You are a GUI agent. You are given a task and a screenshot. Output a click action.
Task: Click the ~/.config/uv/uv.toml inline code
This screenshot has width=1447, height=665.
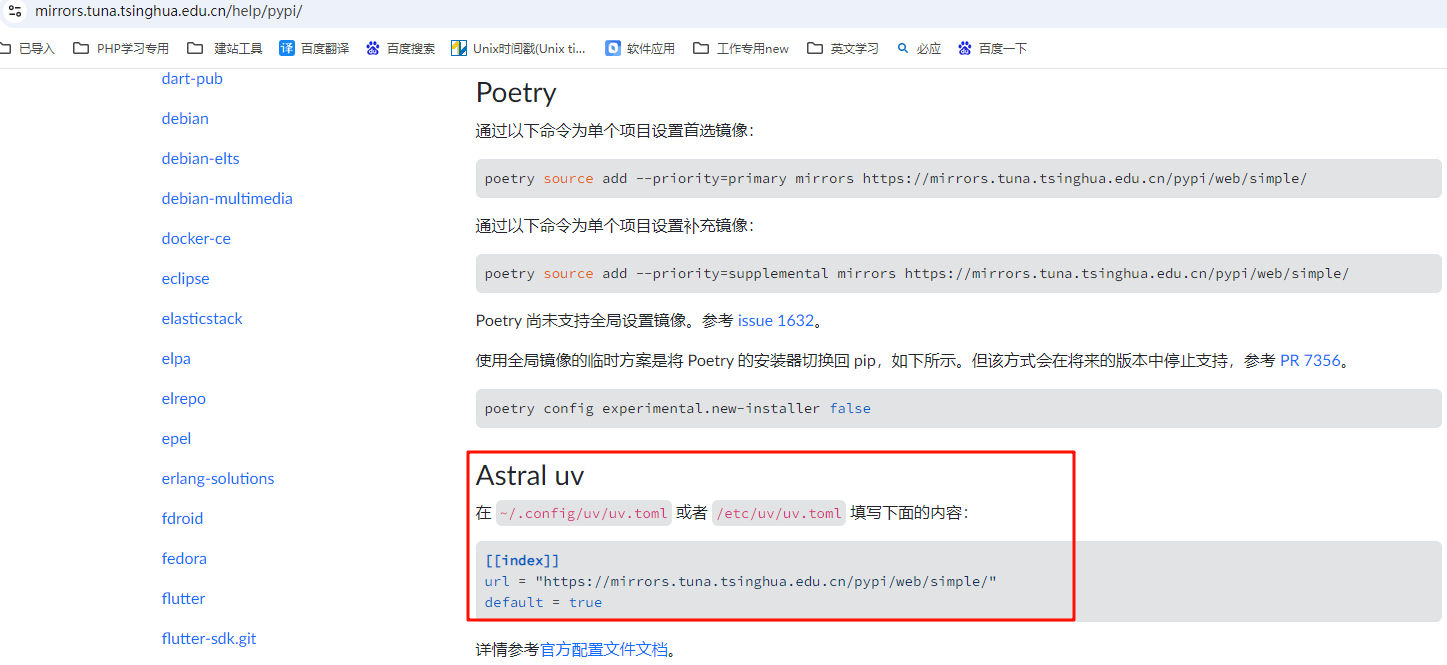point(584,513)
